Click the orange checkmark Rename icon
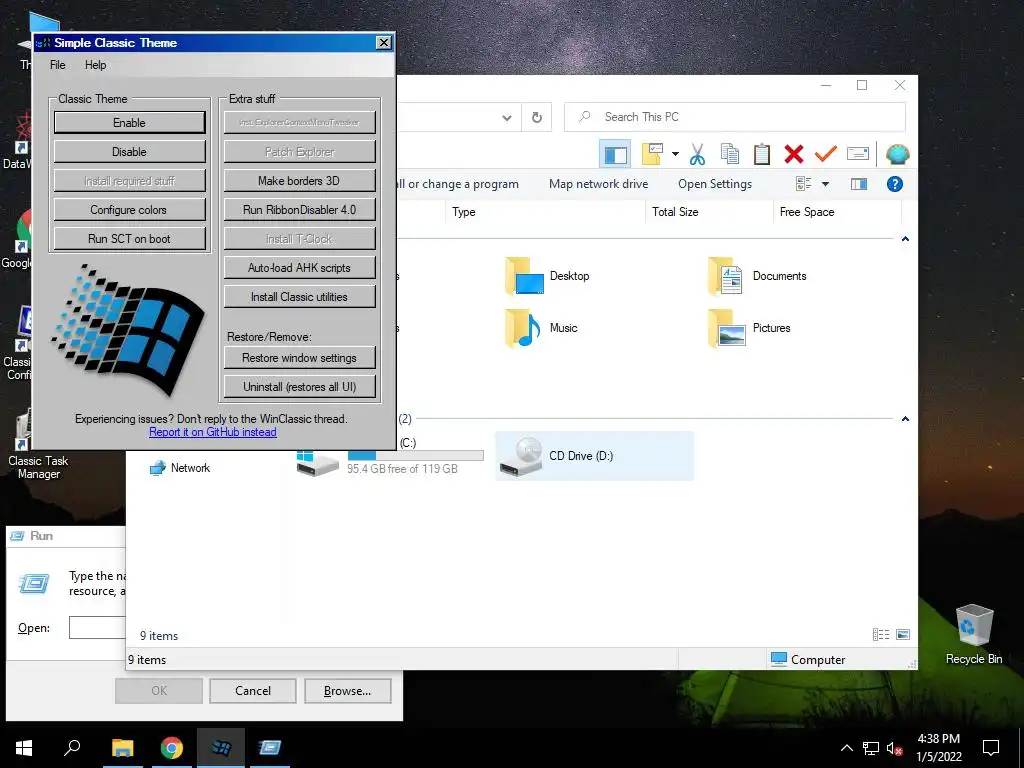Screen dimensions: 1024x768 pyautogui.click(x=825, y=153)
